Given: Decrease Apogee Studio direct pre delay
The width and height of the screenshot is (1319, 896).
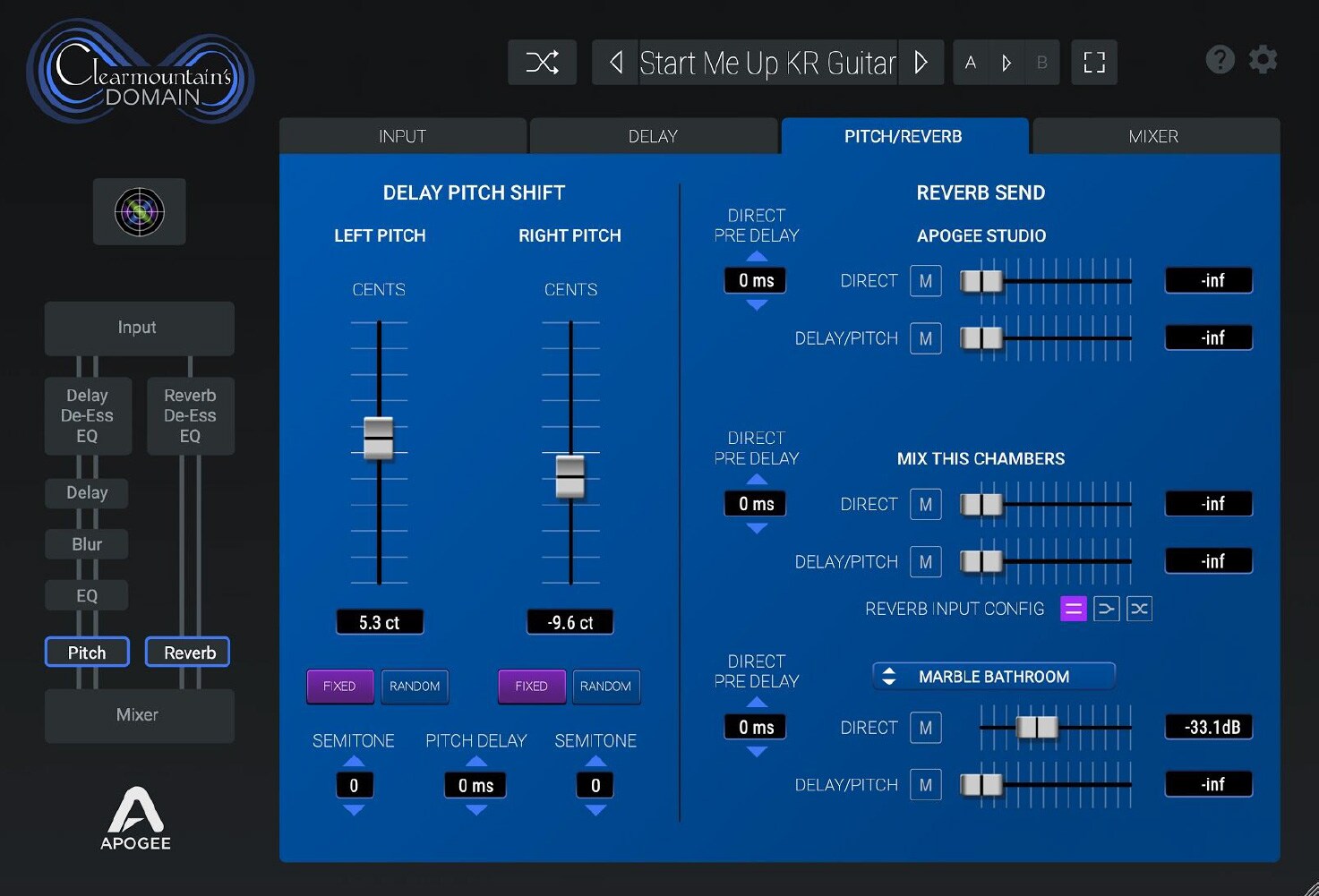Looking at the screenshot, I should click(757, 305).
